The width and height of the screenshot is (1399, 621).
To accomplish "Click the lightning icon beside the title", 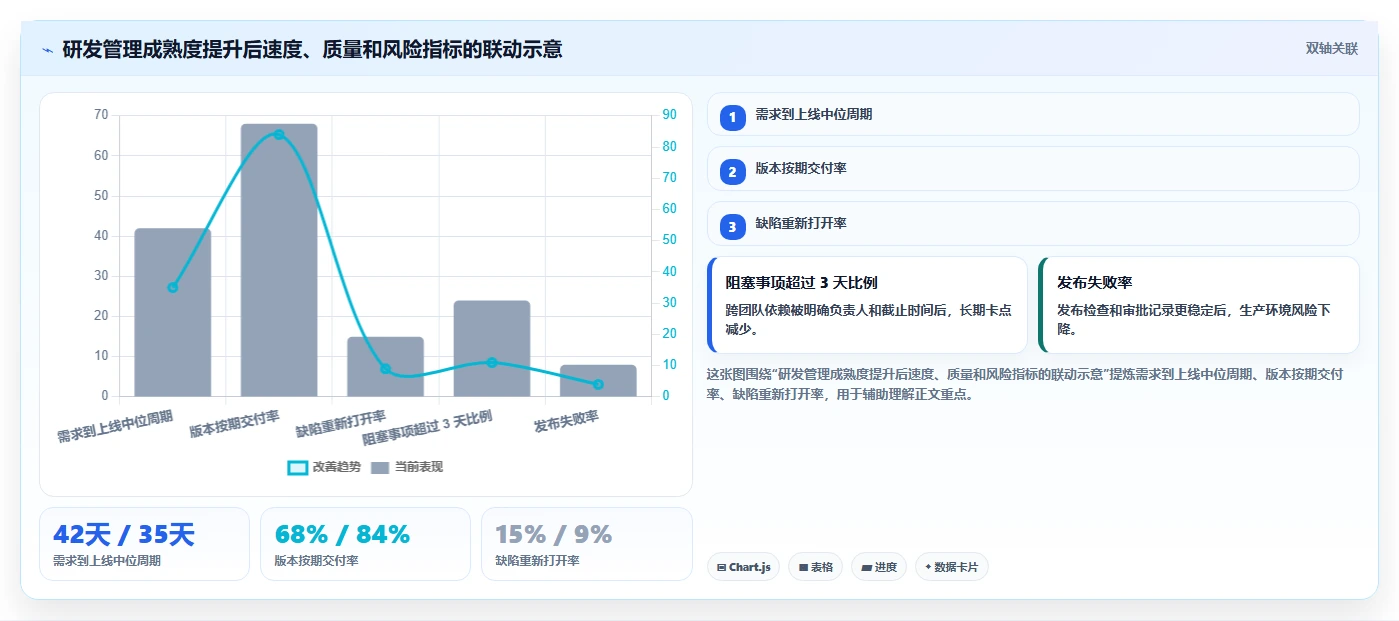I will [x=47, y=49].
